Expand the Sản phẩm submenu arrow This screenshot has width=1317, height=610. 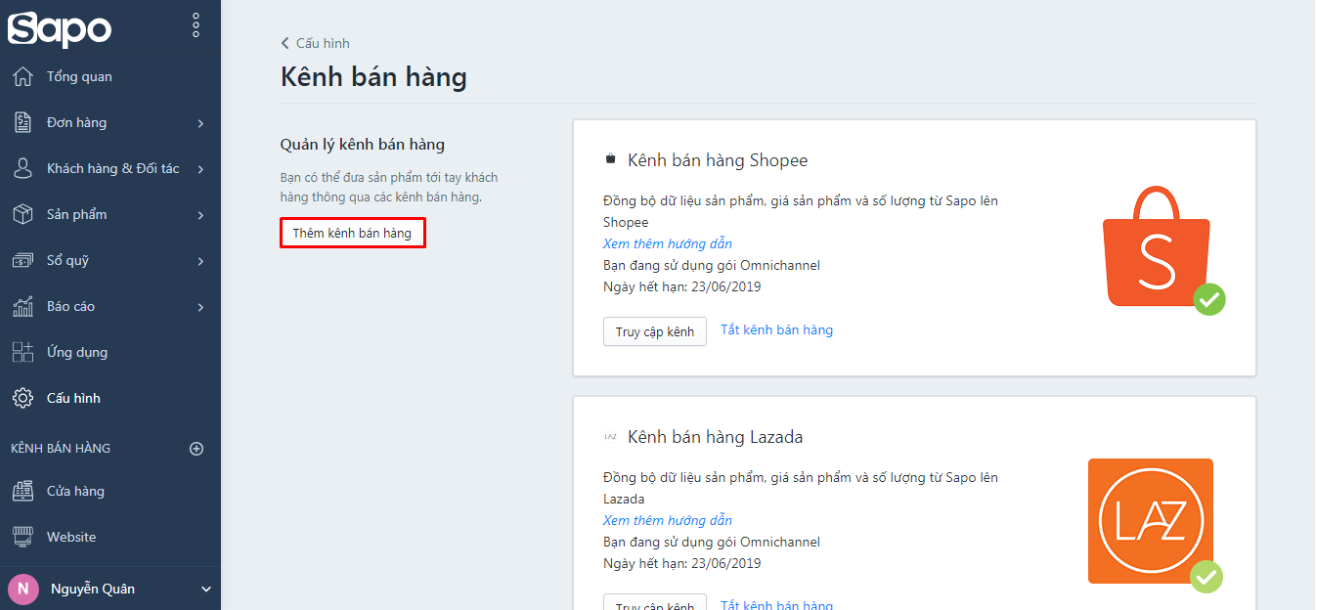[201, 215]
